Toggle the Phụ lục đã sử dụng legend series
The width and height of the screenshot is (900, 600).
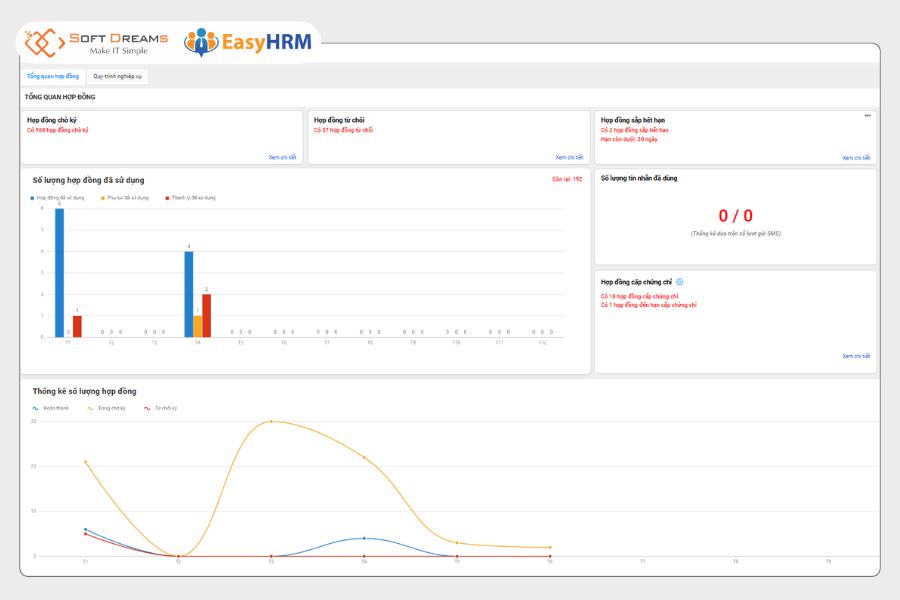tap(125, 198)
